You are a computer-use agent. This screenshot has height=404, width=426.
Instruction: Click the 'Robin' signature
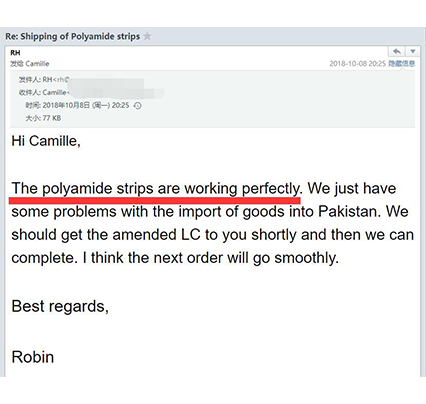(33, 357)
